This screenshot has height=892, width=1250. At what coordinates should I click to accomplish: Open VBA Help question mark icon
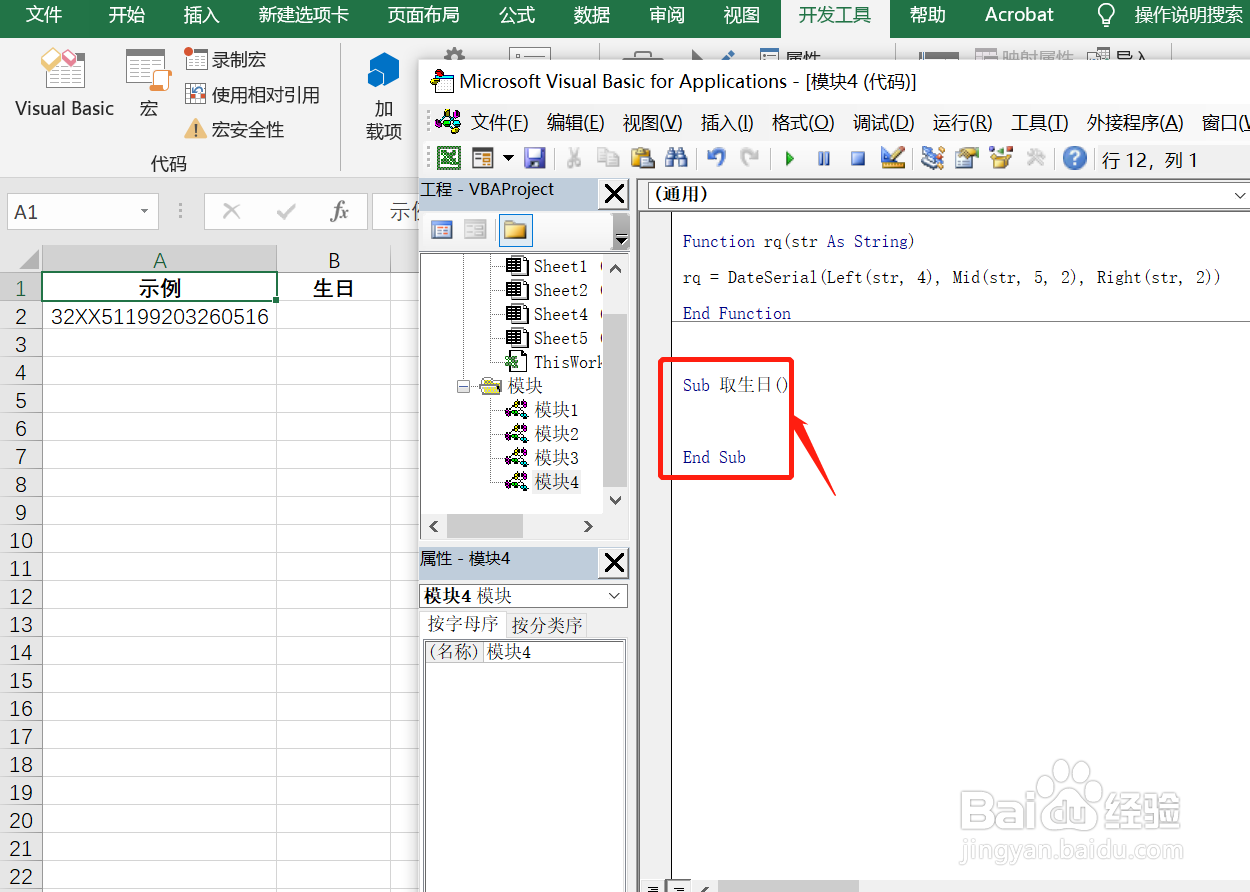click(x=1075, y=158)
